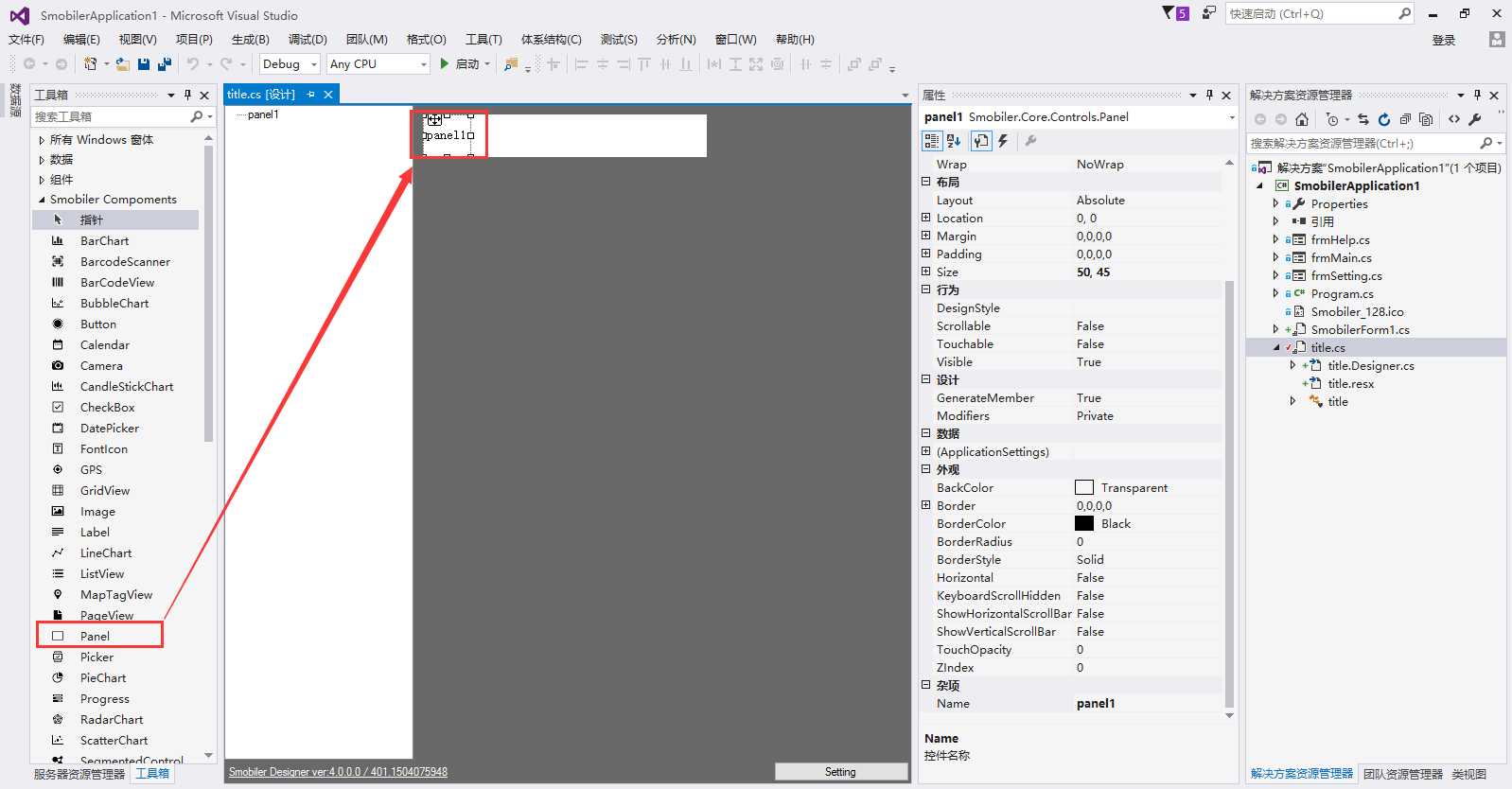Open the panel1 object selector dropdown

click(1232, 117)
